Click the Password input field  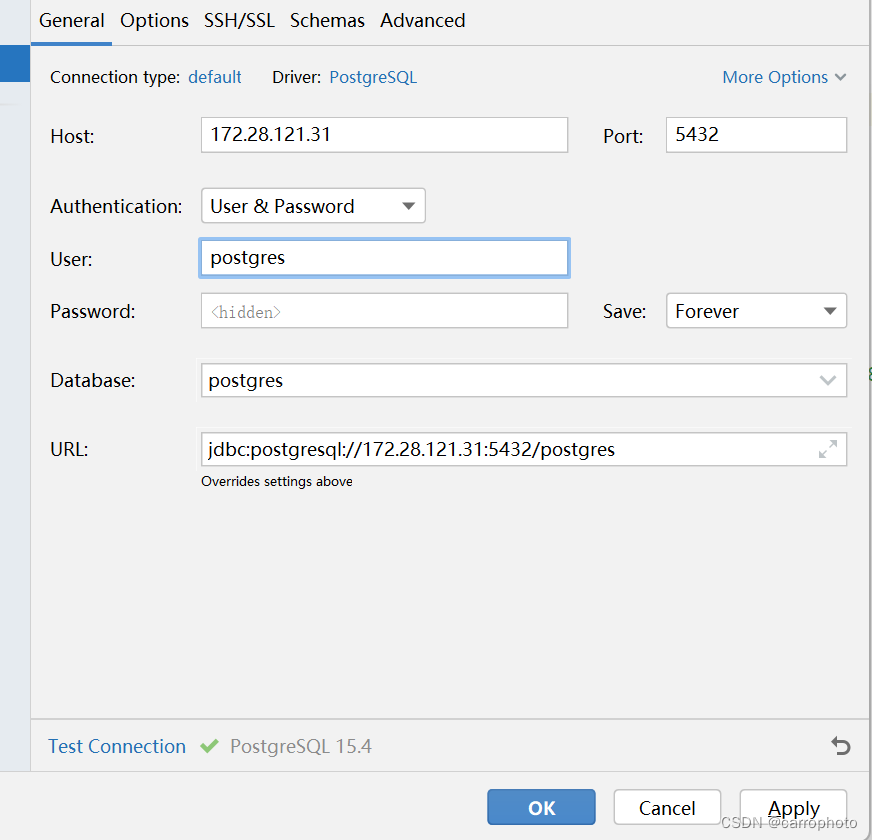click(x=384, y=310)
